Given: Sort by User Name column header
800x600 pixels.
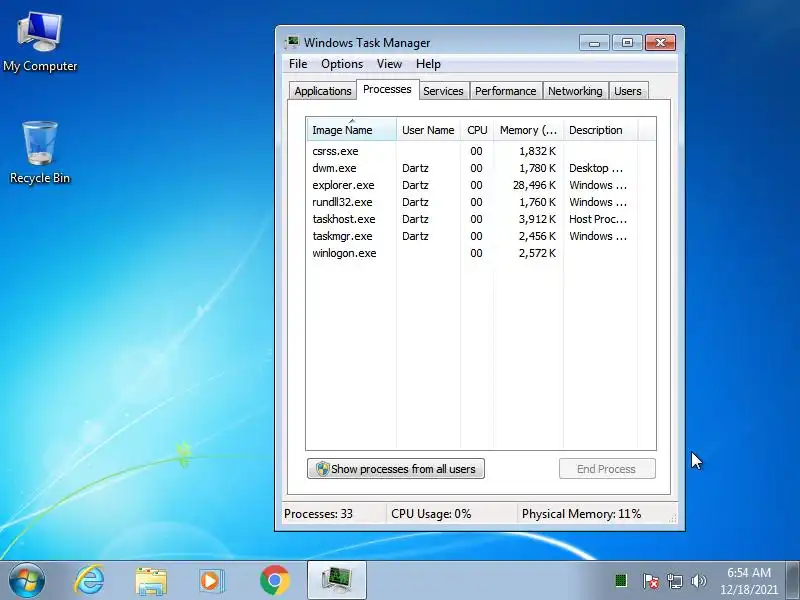Looking at the screenshot, I should tap(428, 130).
